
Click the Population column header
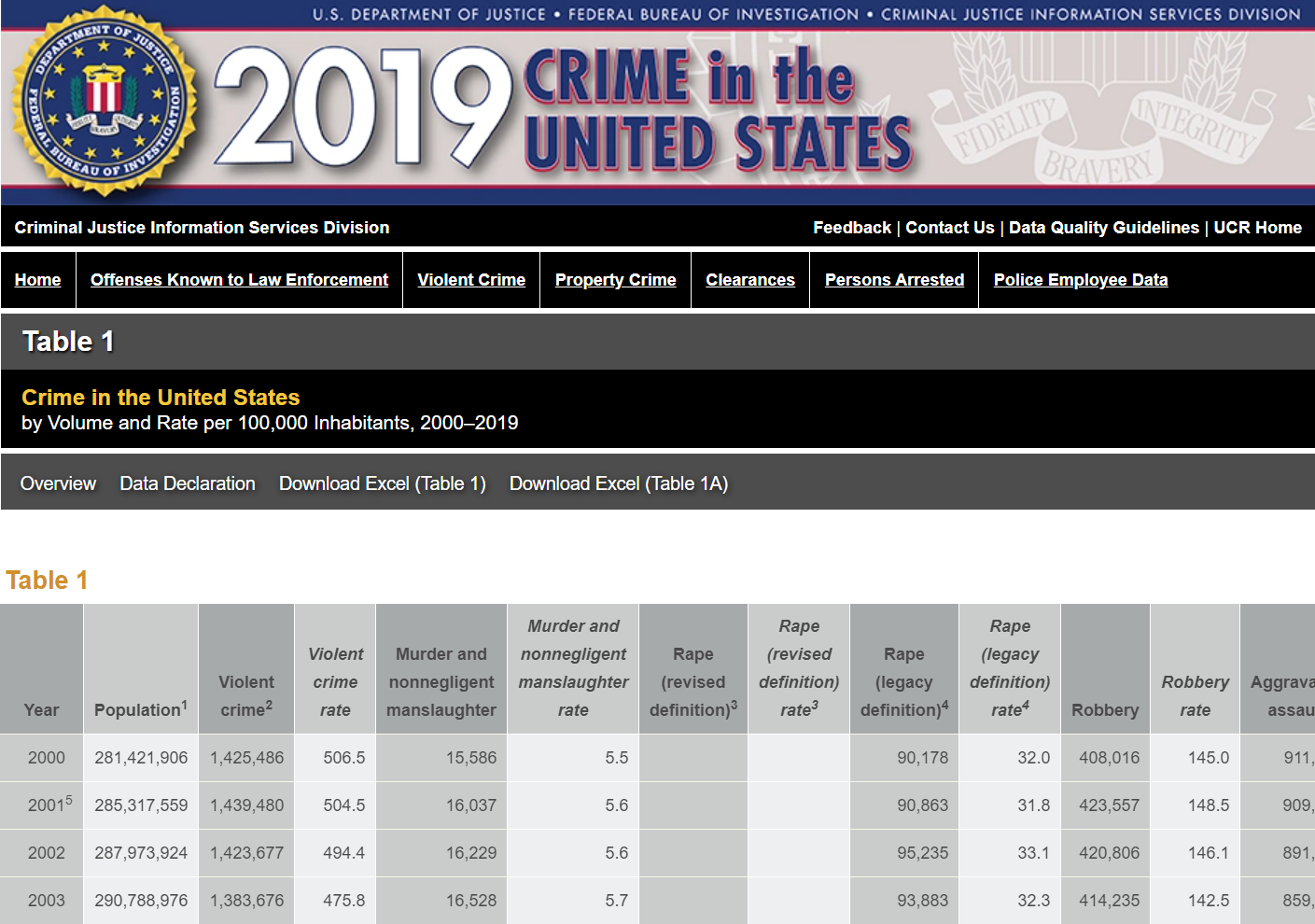(x=140, y=709)
